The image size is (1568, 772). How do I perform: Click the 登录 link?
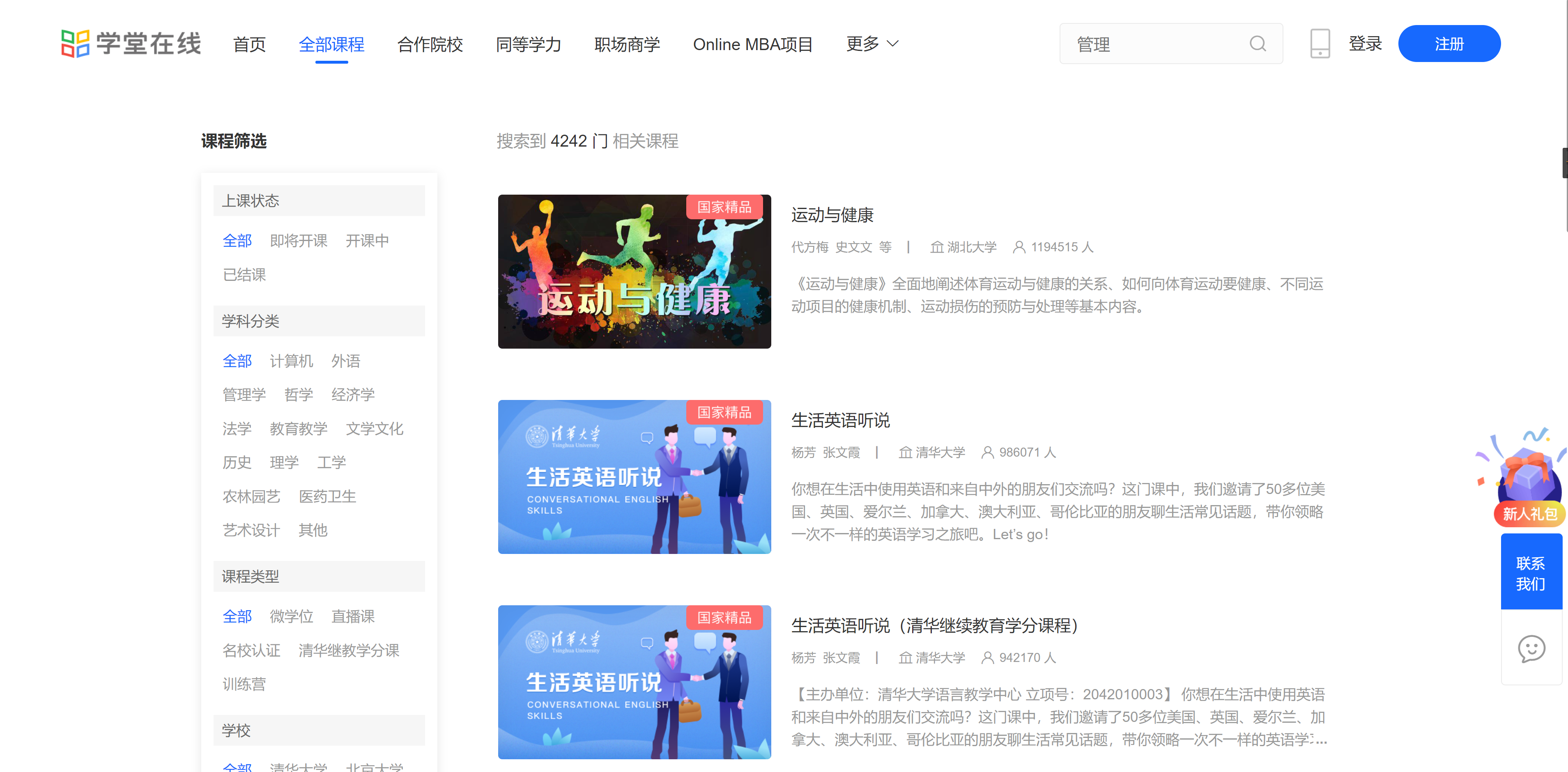click(x=1365, y=44)
